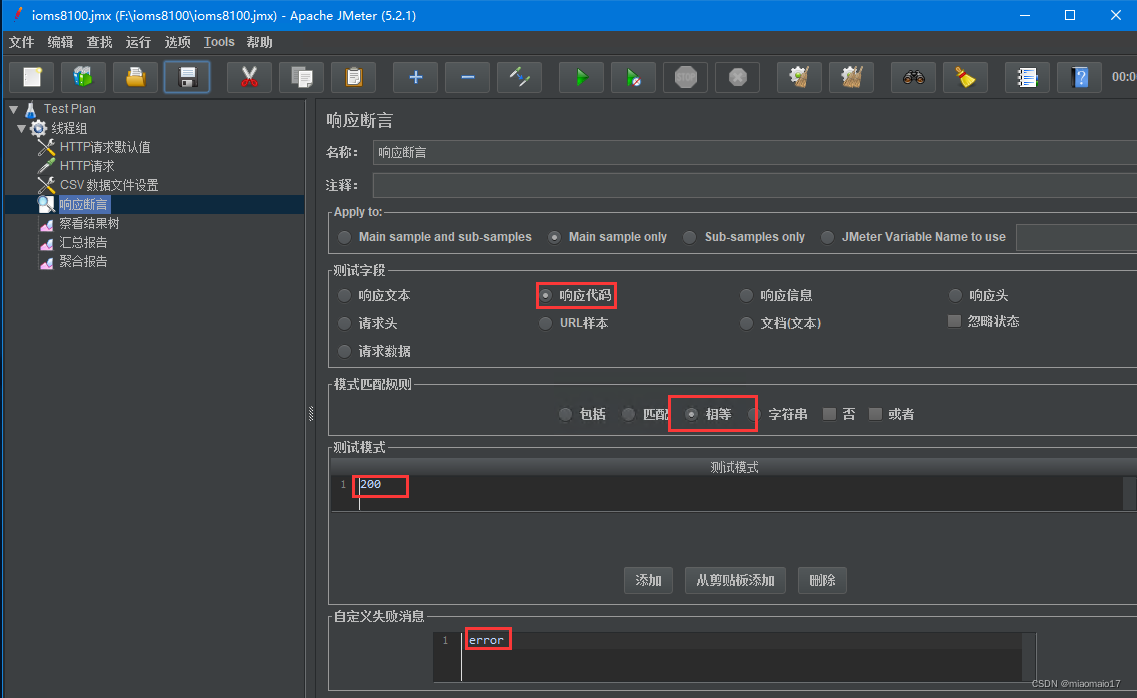Open the Tools menu
This screenshot has width=1137, height=698.
(219, 42)
